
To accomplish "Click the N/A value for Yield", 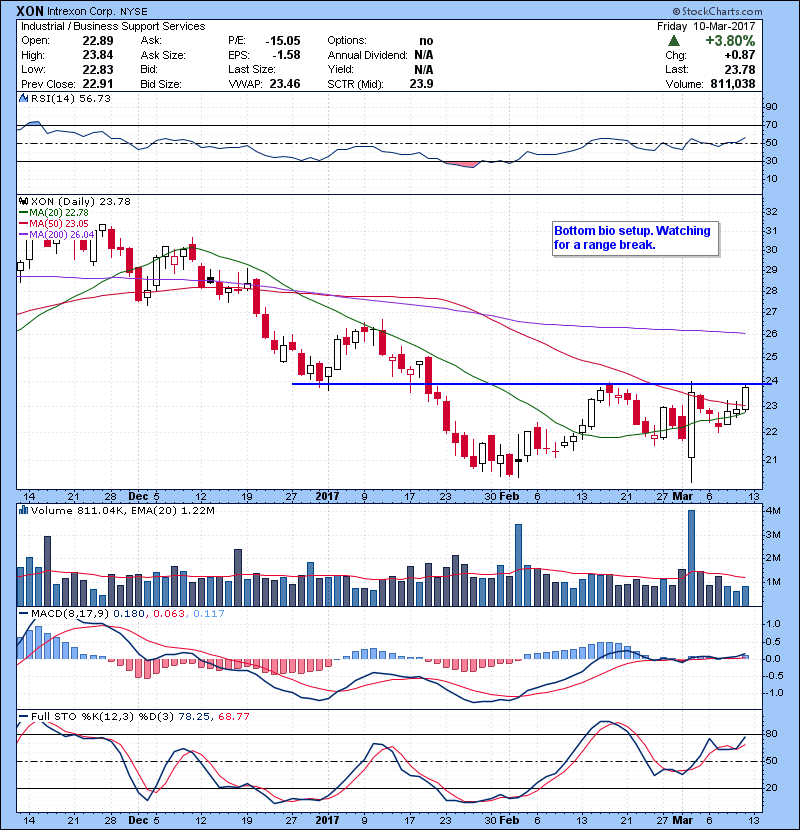I will pos(424,69).
